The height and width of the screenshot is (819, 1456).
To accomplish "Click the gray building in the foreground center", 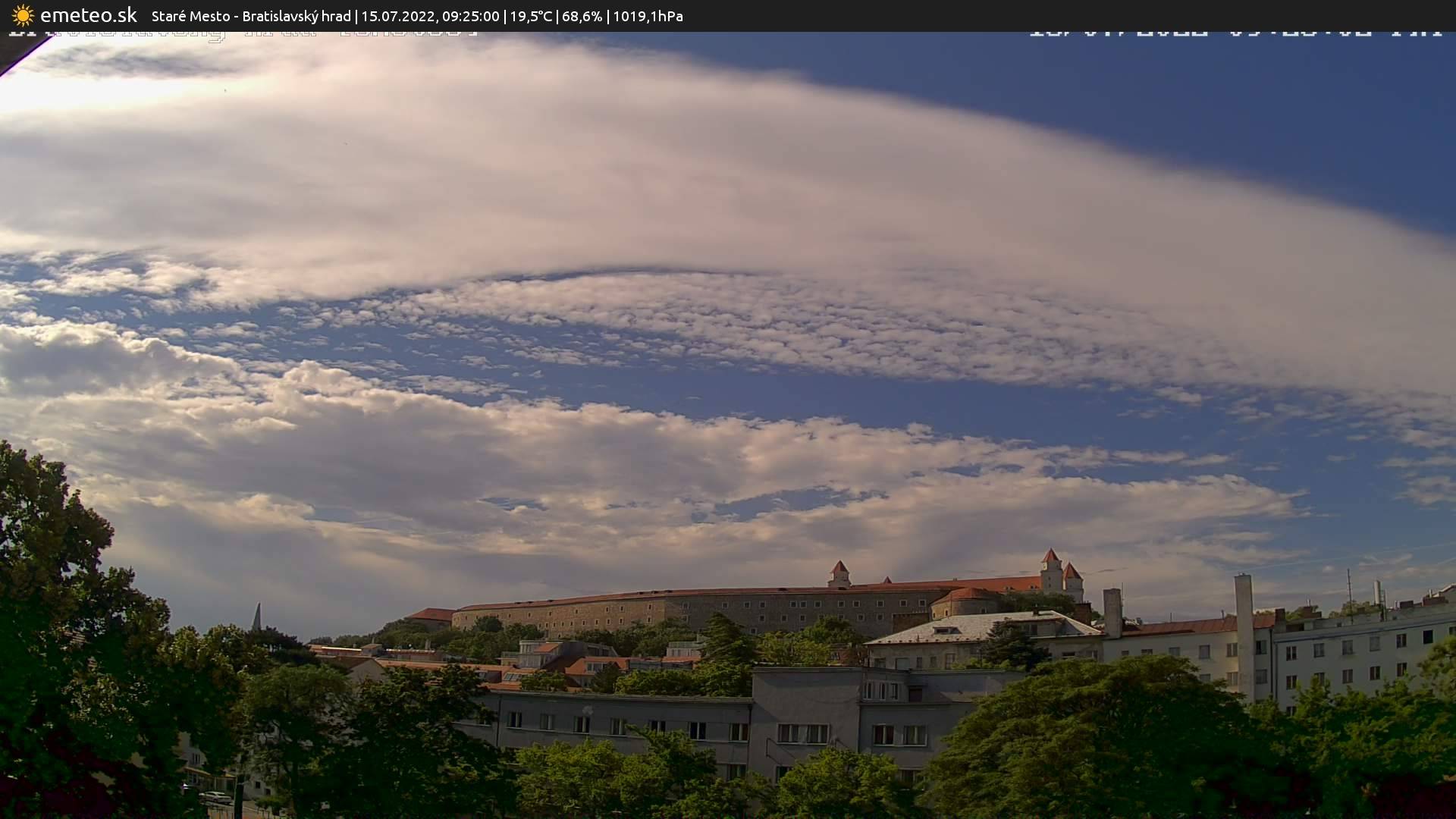I will pyautogui.click(x=804, y=705).
